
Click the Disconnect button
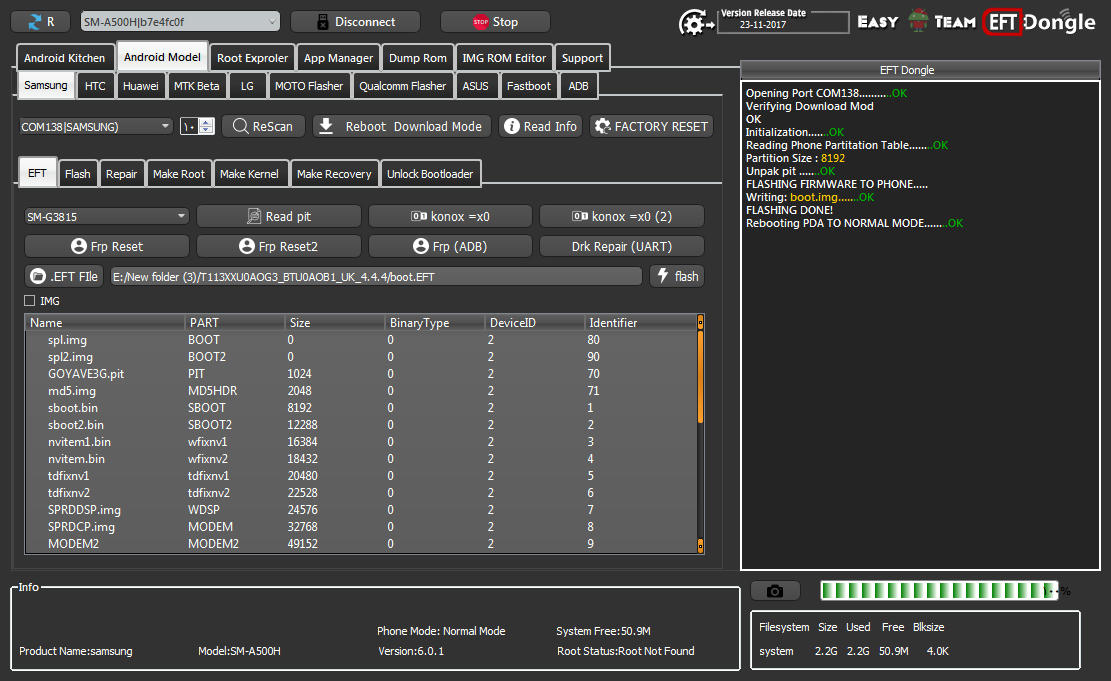[355, 22]
